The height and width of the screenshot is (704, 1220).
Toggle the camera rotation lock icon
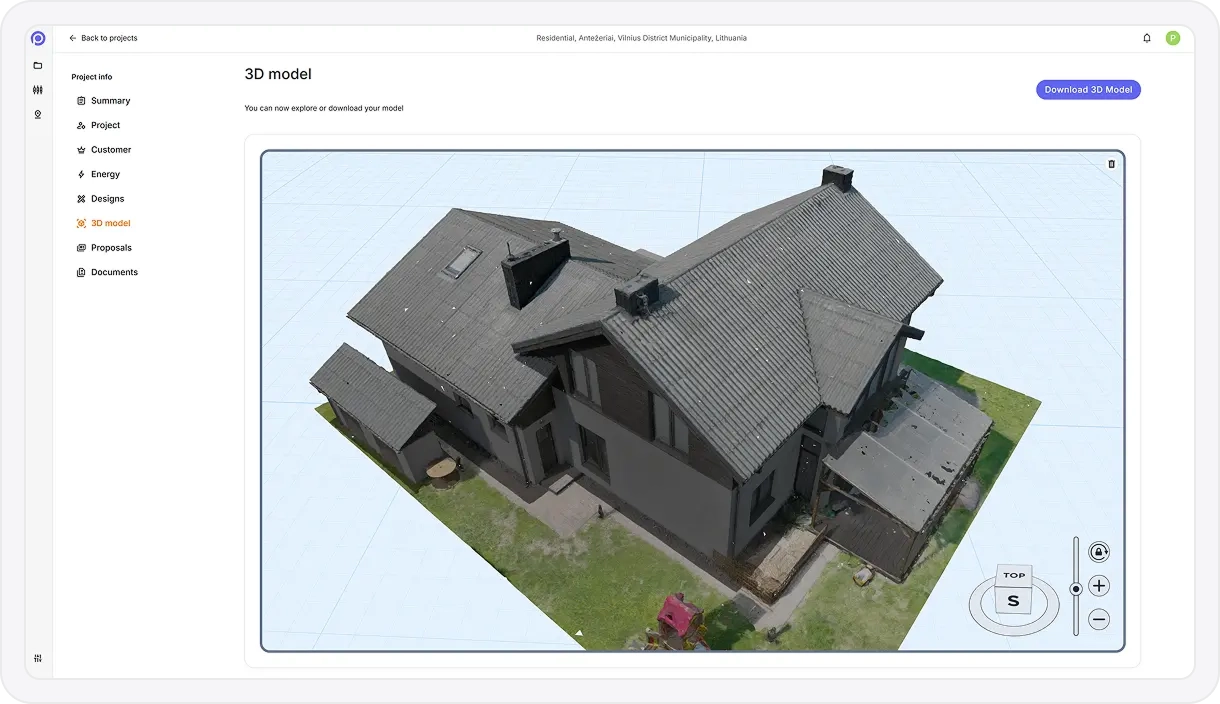tap(1099, 552)
